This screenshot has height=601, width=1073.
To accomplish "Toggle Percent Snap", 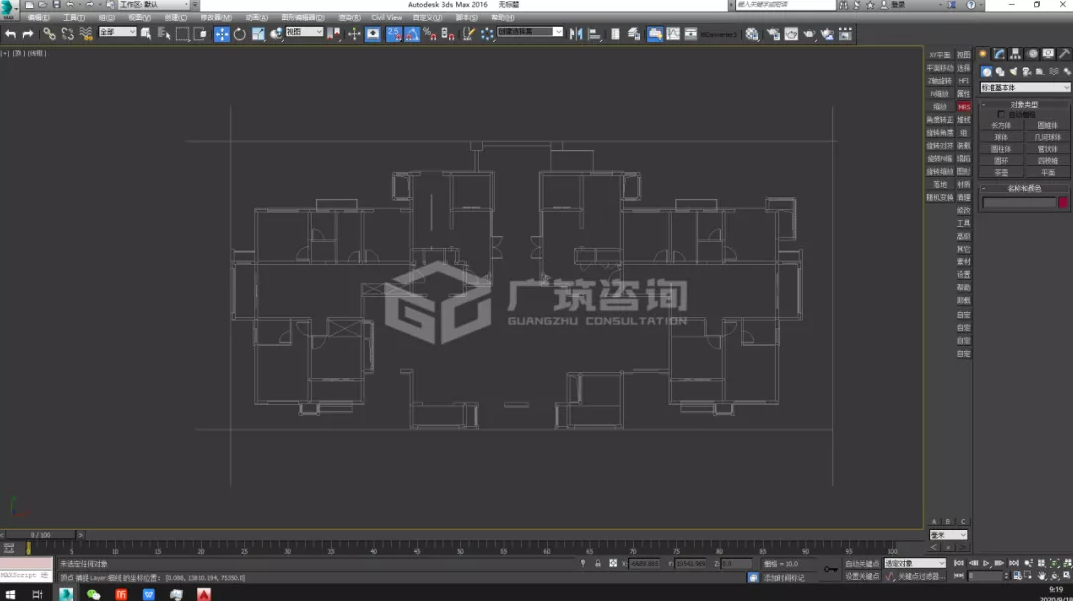I will 430,34.
